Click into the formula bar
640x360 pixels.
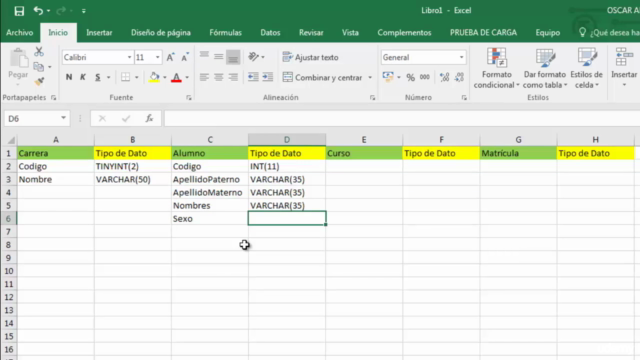[x=402, y=118]
